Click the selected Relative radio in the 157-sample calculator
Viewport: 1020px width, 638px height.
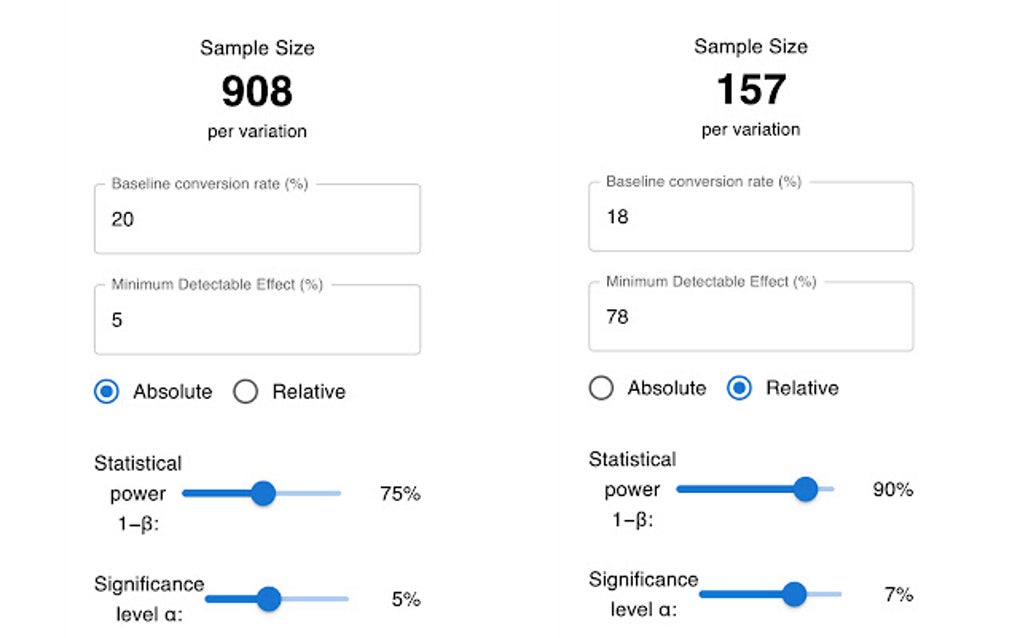(740, 388)
